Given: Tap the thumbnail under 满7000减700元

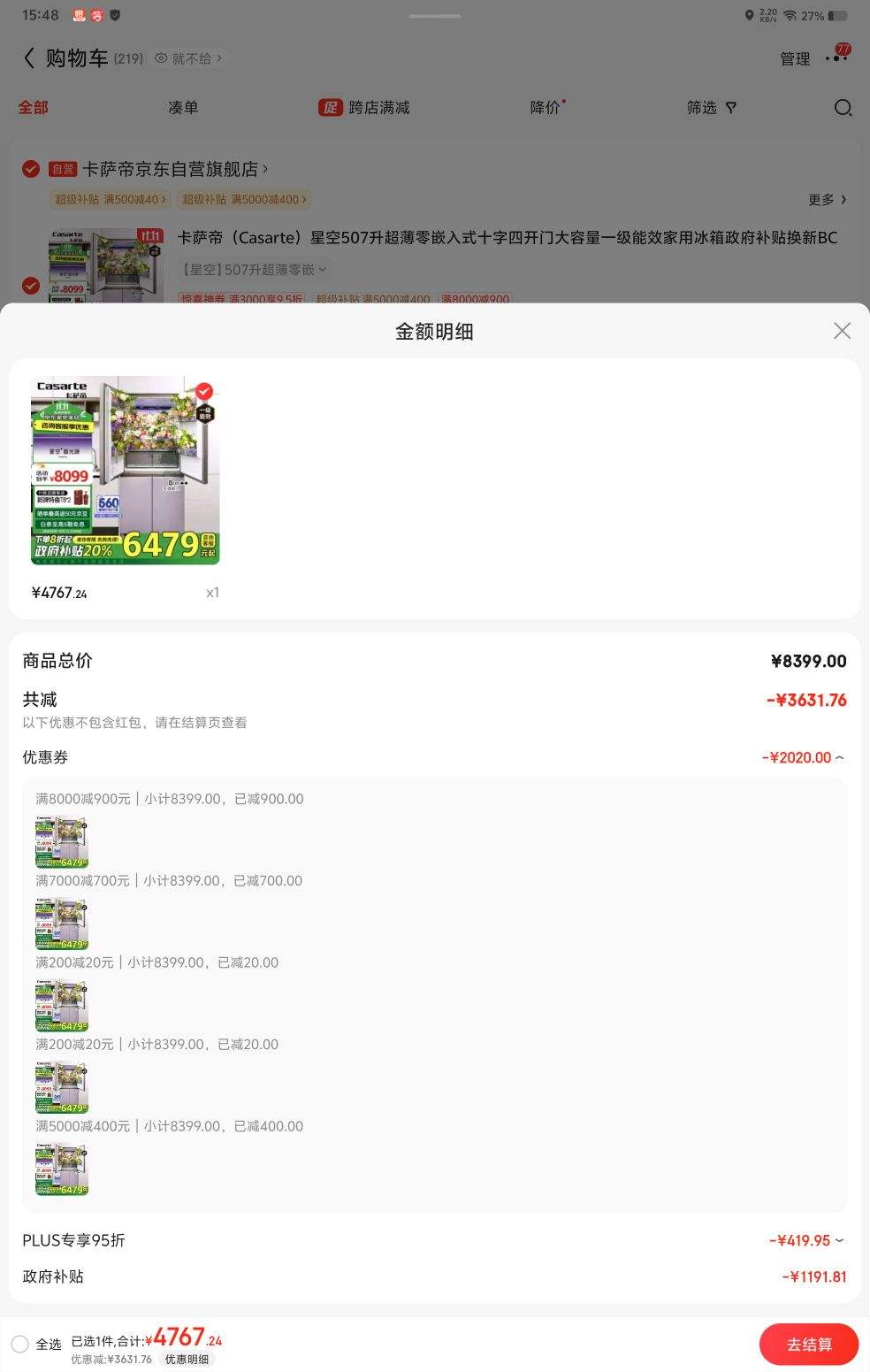Looking at the screenshot, I should click(x=62, y=924).
